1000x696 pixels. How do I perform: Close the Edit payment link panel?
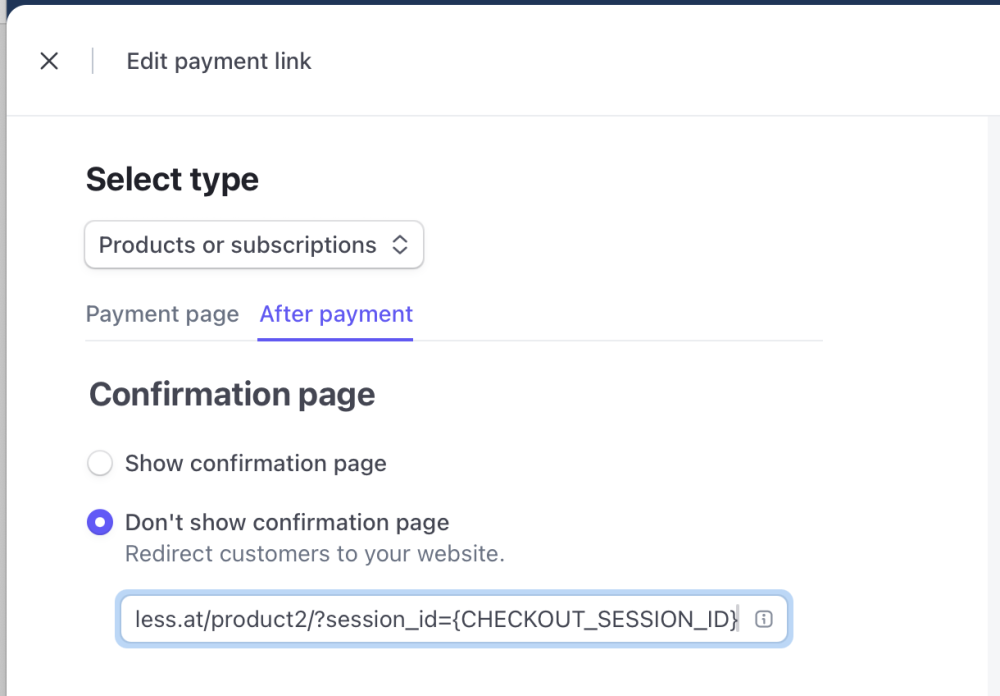coord(49,61)
